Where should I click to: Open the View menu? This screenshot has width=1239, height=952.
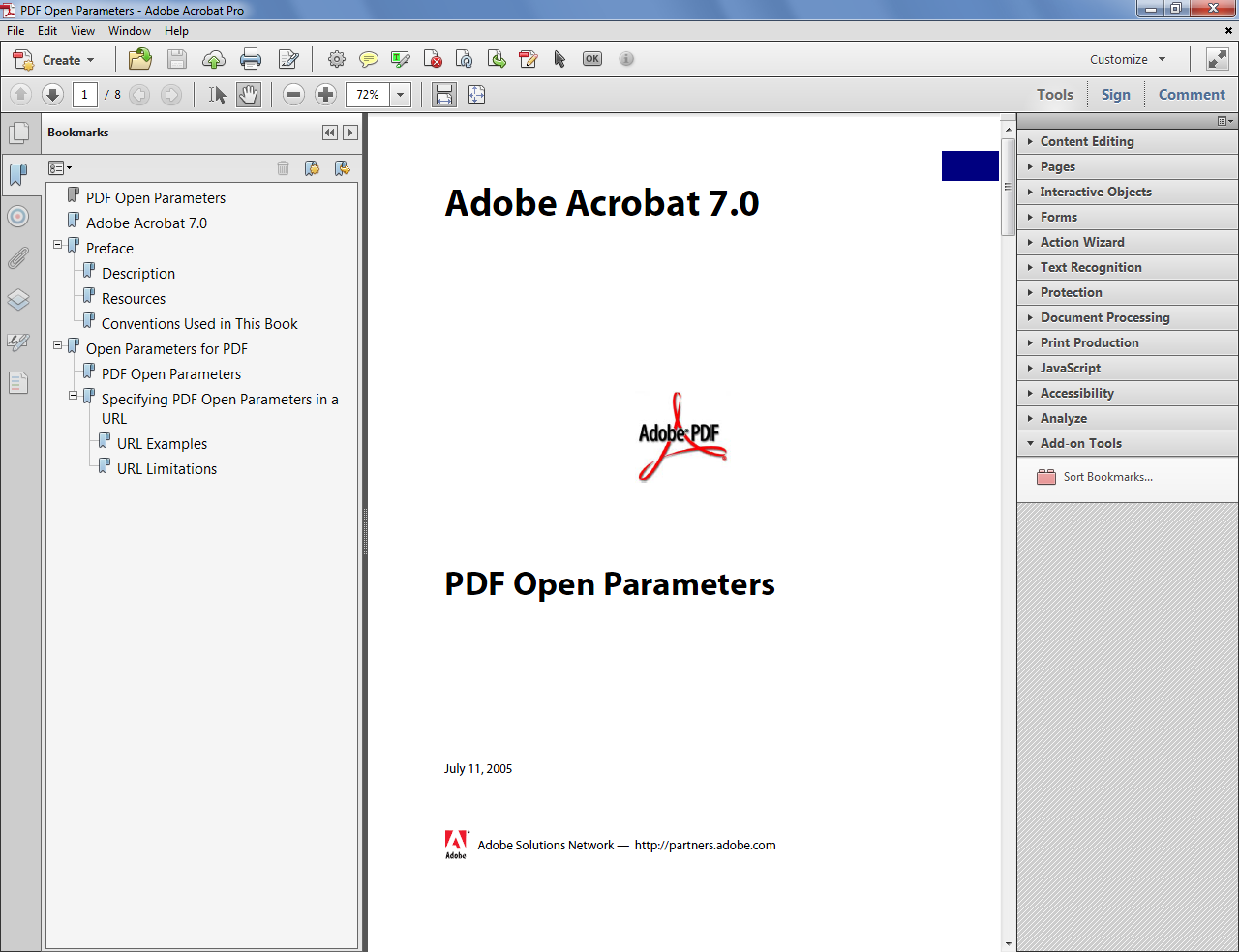pyautogui.click(x=82, y=31)
